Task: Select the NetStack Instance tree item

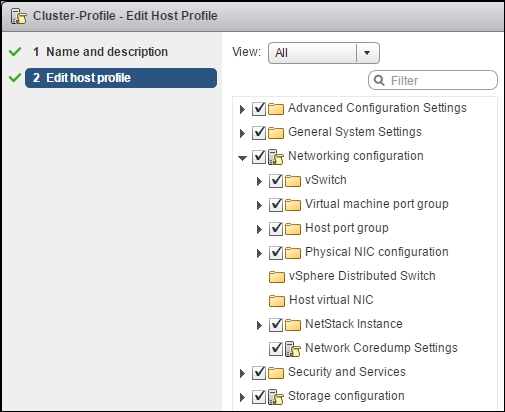Action: 354,324
